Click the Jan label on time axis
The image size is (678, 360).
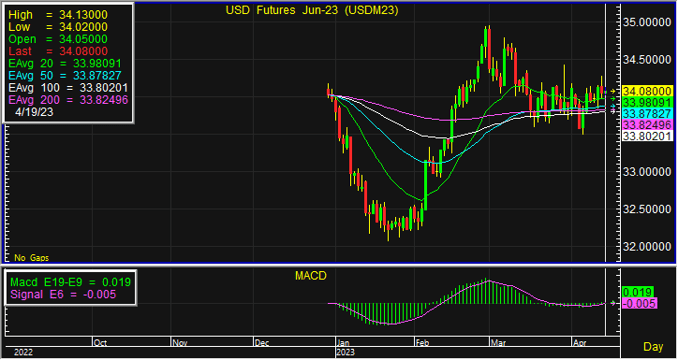tap(344, 343)
